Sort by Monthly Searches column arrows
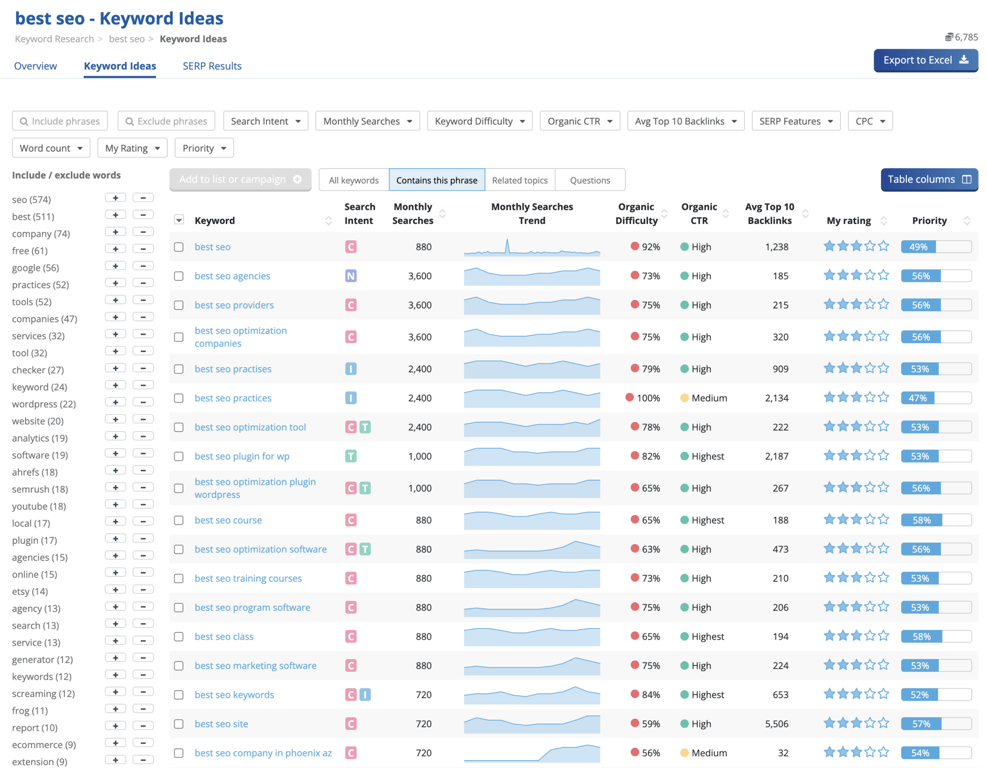Viewport: 987px width, 768px height. pos(443,213)
